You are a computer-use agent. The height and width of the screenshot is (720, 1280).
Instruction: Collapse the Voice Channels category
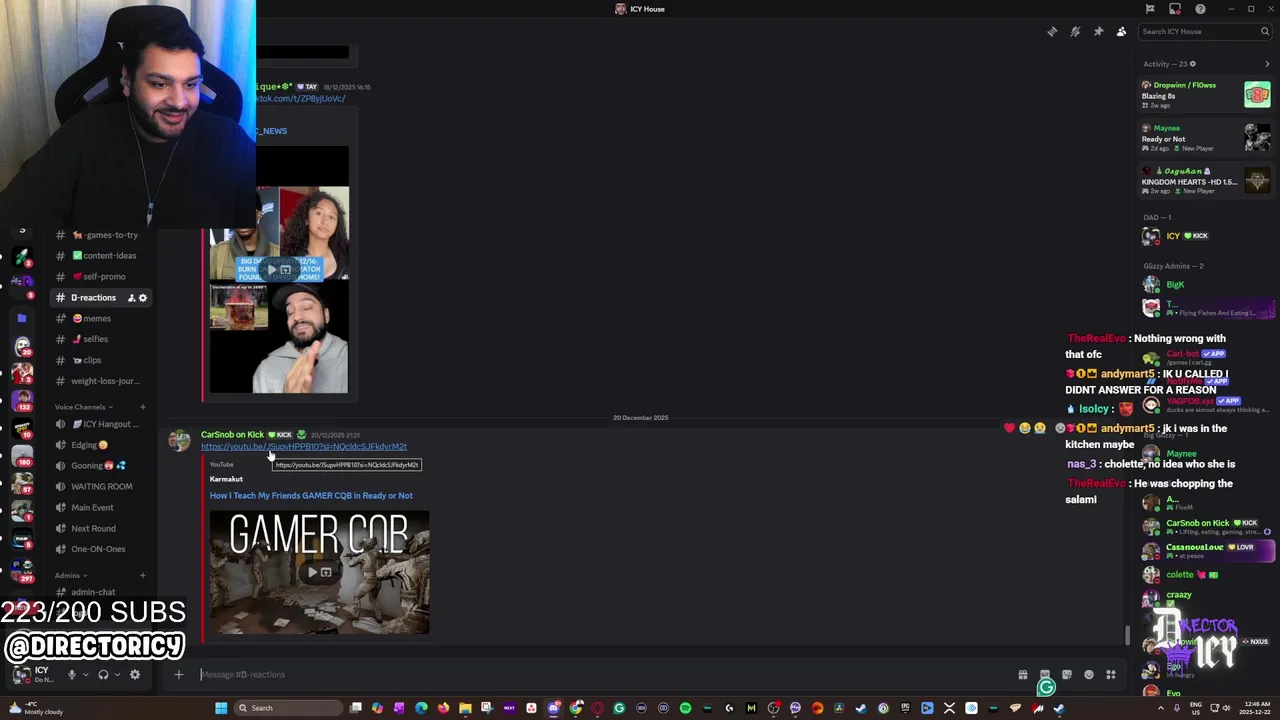[x=84, y=407]
